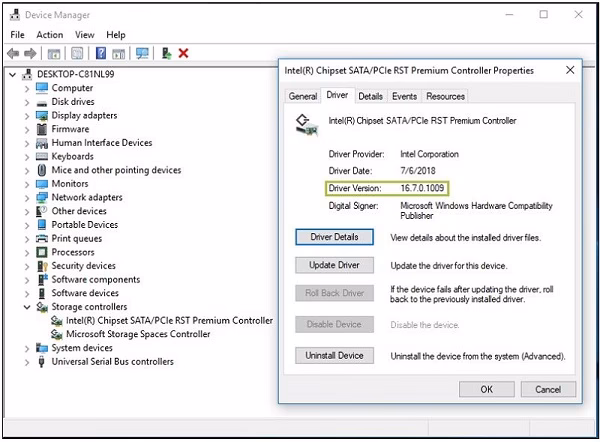Select the Intel(R) Chipset SATA/PCIe RST Premium Controller item in the tree

(170, 320)
